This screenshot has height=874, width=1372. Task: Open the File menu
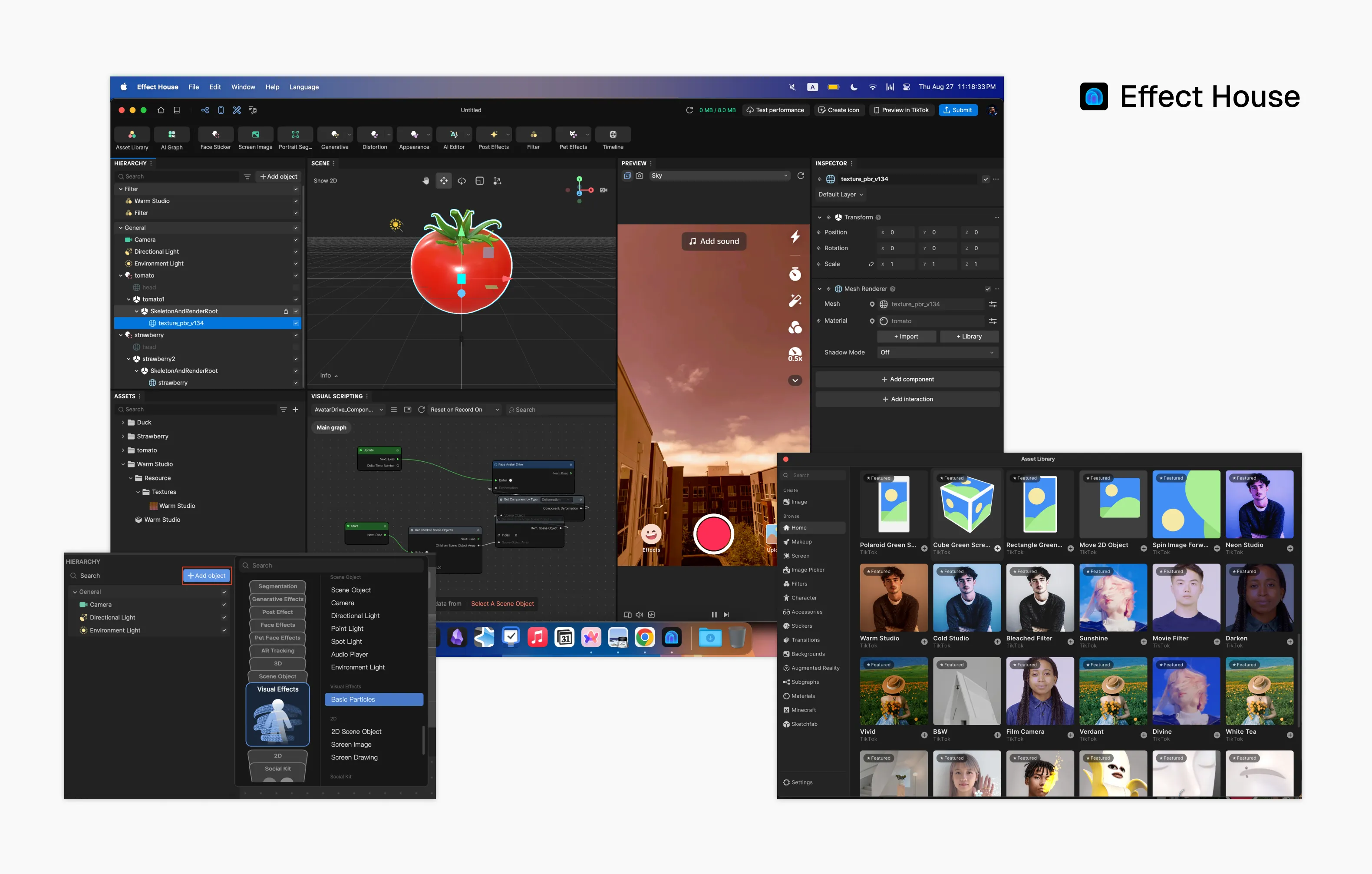193,87
